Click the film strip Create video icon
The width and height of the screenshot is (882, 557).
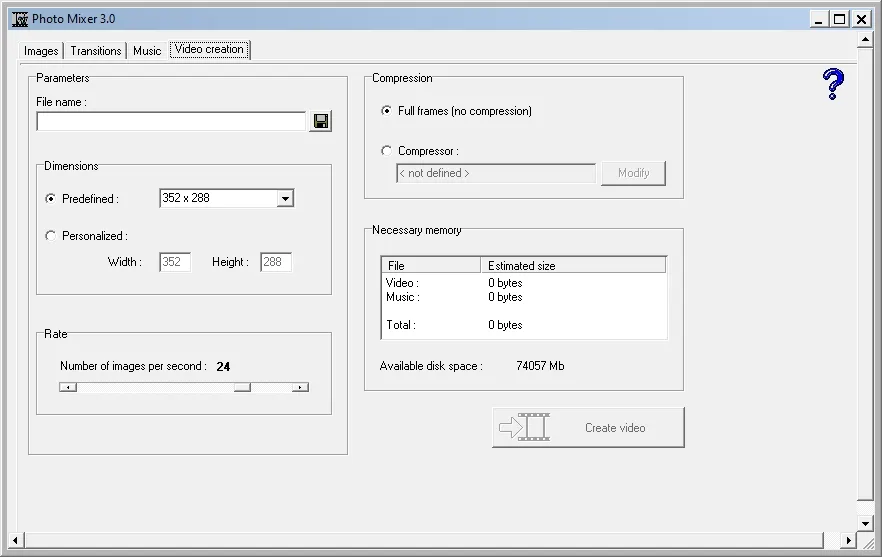[525, 427]
